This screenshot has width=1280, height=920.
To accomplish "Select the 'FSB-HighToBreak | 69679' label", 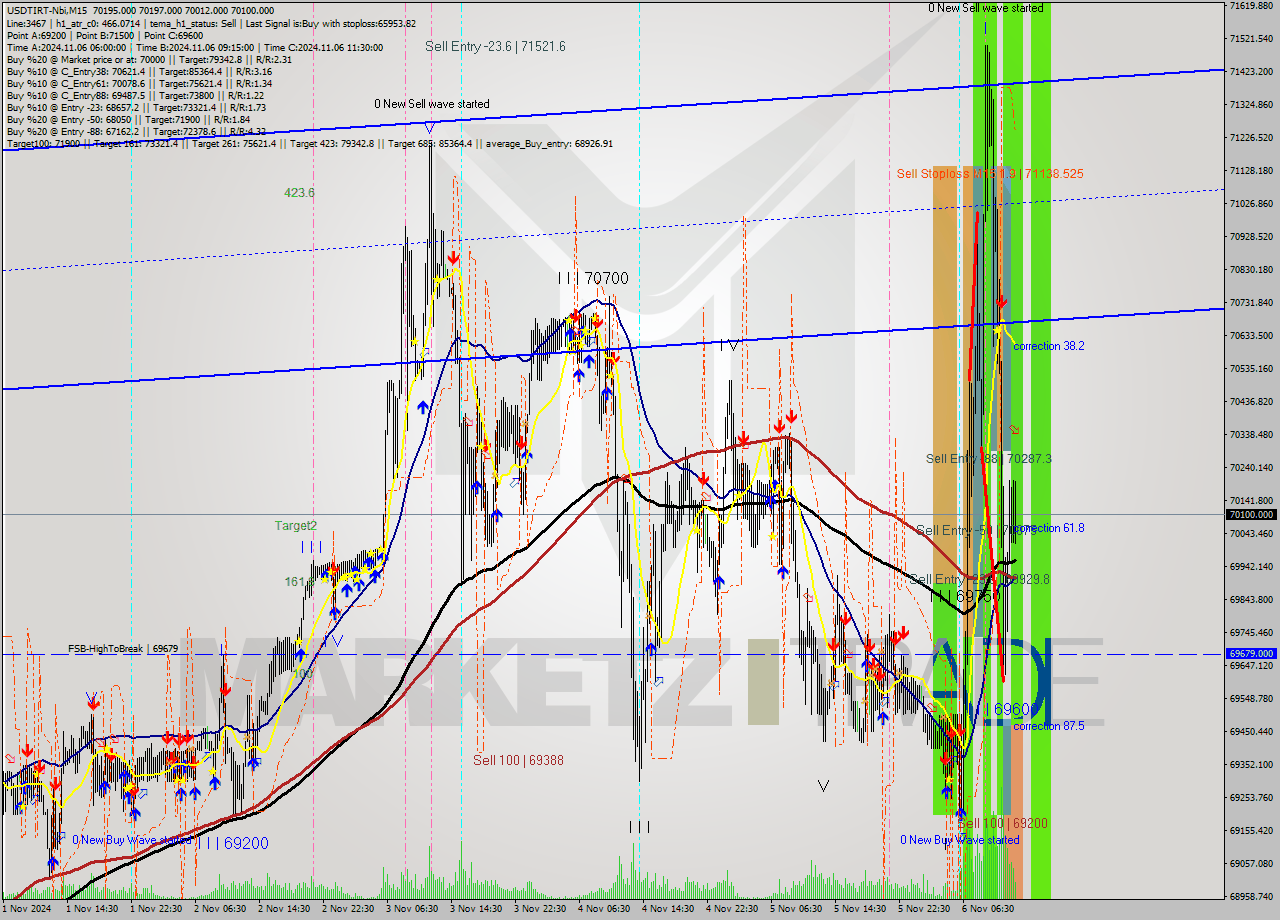I will [123, 649].
